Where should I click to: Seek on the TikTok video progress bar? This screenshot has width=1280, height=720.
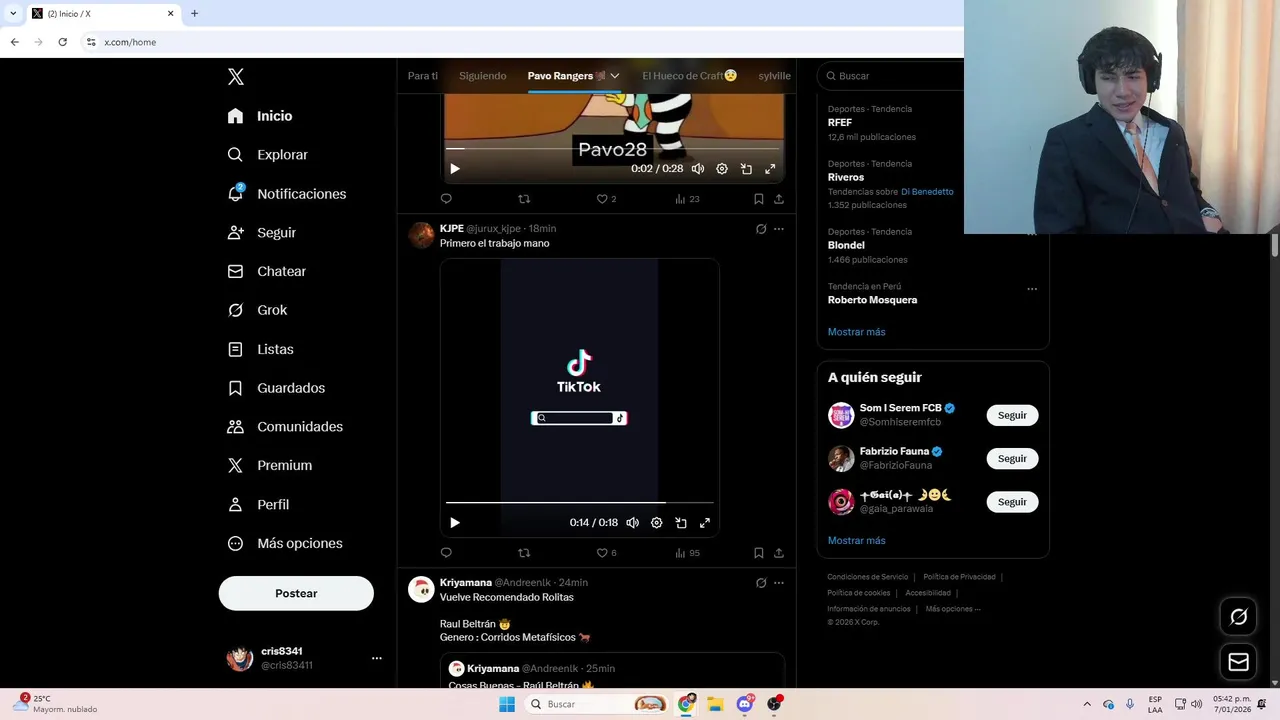(x=580, y=502)
